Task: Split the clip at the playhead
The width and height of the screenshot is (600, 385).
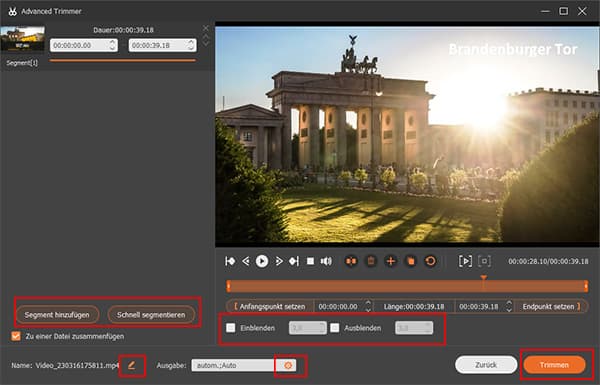Action: [x=351, y=261]
